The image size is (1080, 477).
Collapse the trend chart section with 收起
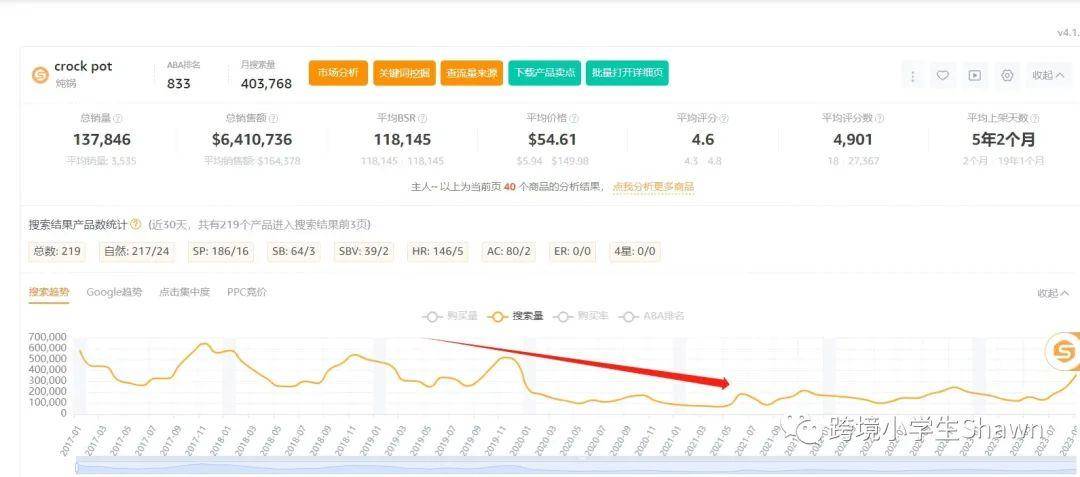pyautogui.click(x=1053, y=293)
